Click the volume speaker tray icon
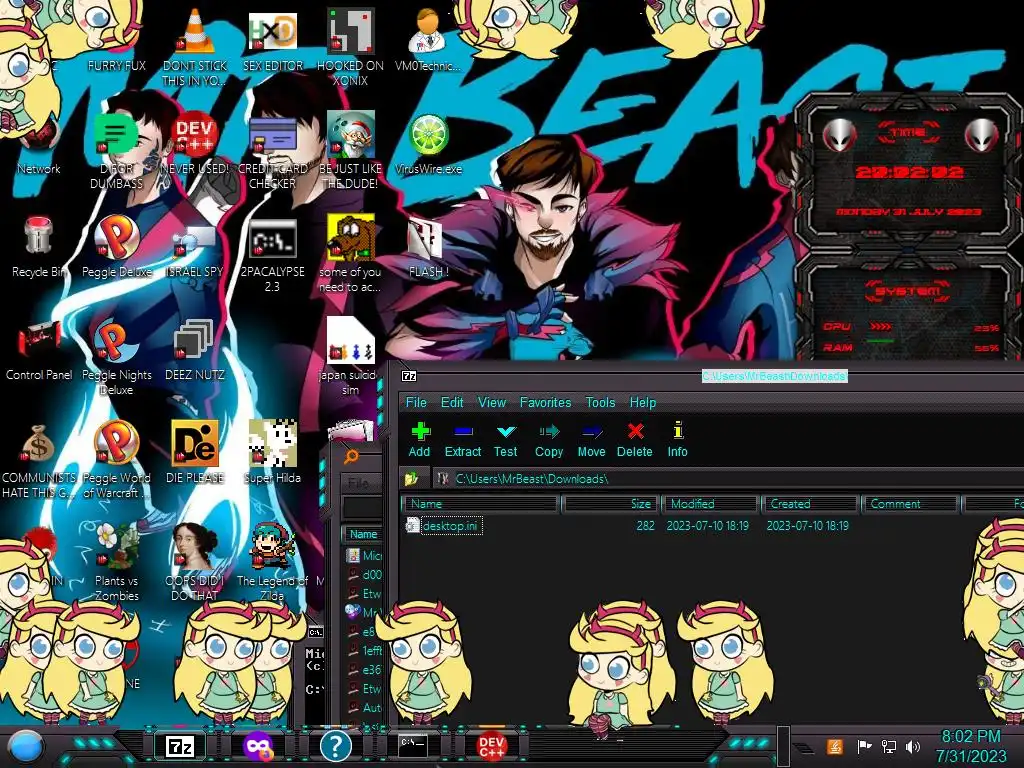 (x=914, y=746)
